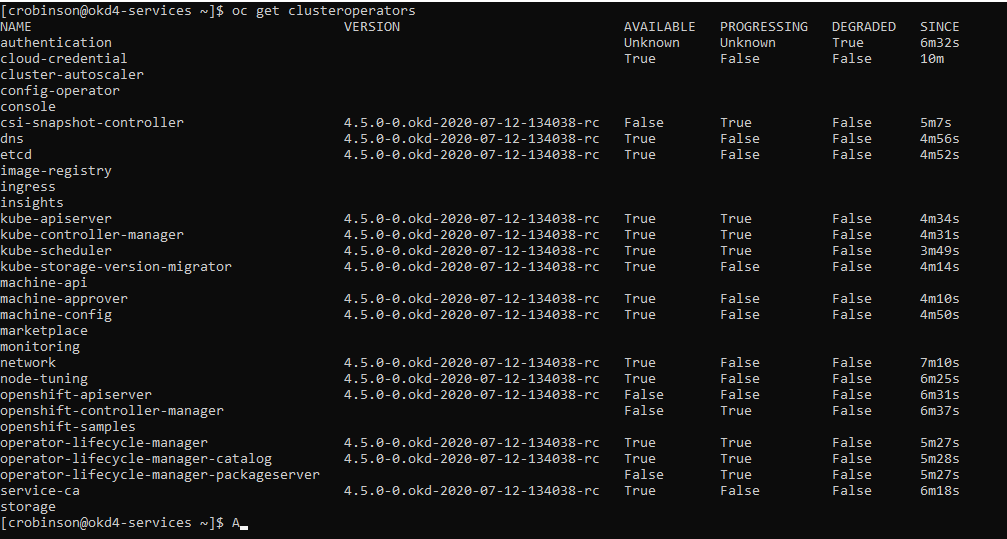Click the 4m10s time value

(940, 299)
